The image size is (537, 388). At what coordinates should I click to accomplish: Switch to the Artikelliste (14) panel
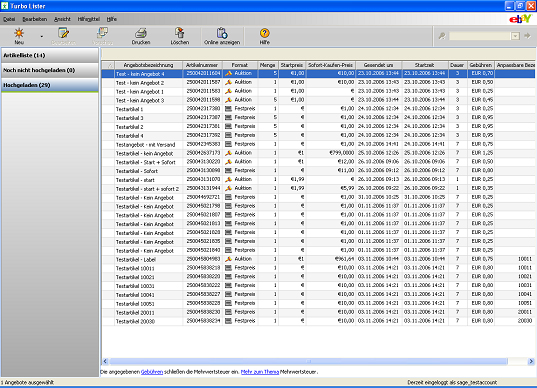[x=50, y=55]
